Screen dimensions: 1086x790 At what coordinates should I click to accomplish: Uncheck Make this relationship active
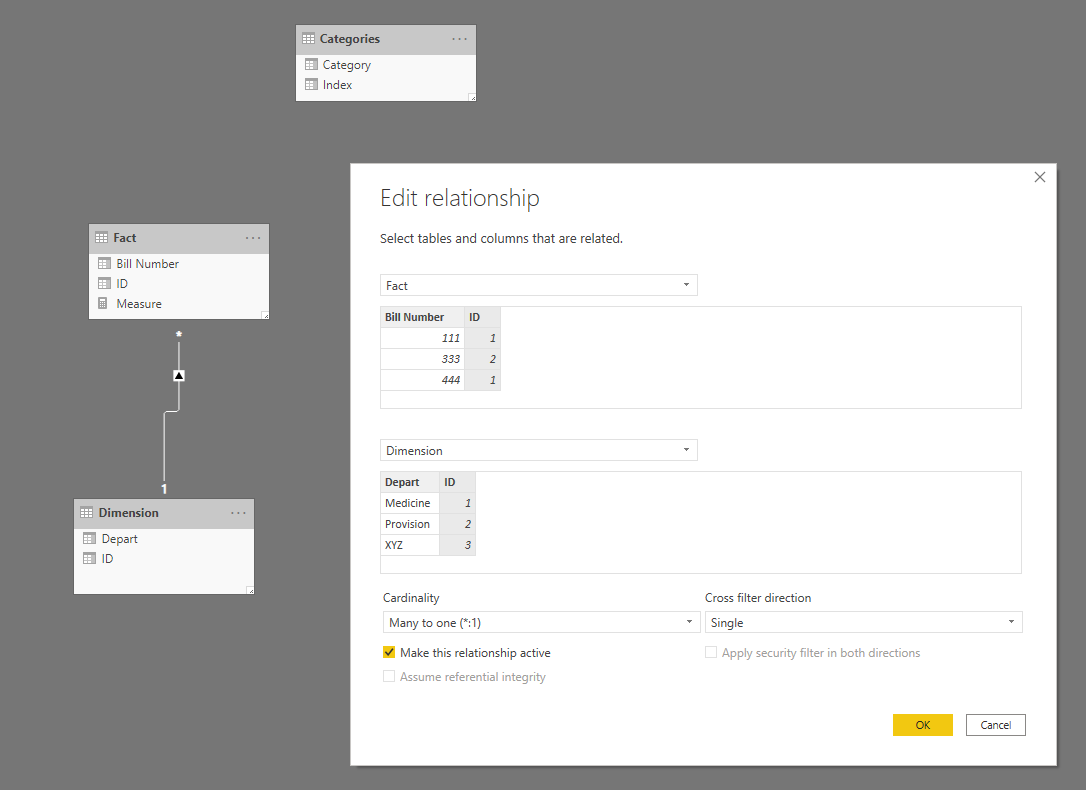tap(389, 652)
